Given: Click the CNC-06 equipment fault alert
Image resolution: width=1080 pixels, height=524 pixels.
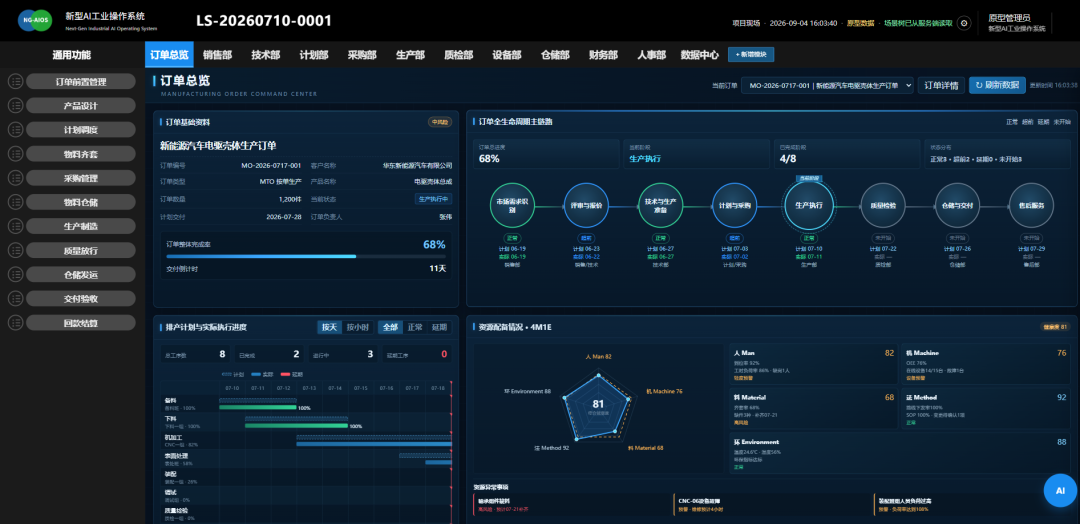Looking at the screenshot, I should [771, 505].
